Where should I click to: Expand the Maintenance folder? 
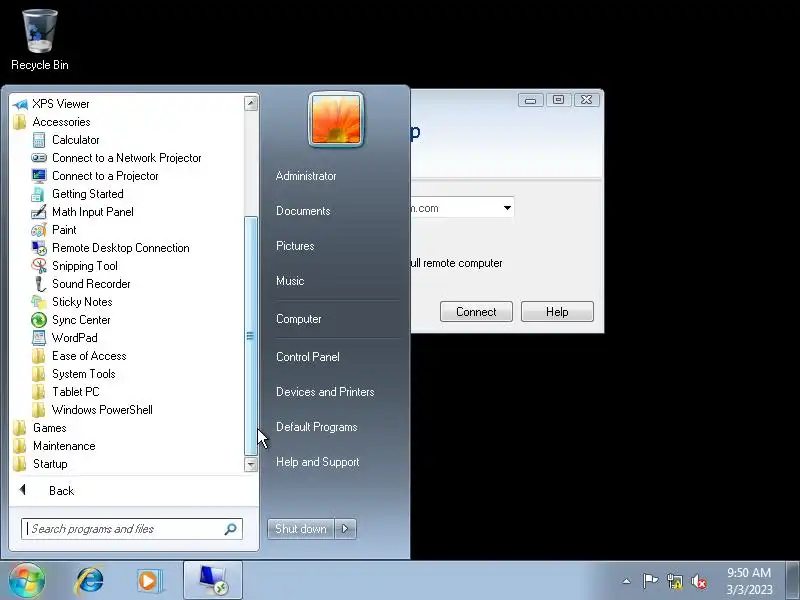tap(55, 446)
